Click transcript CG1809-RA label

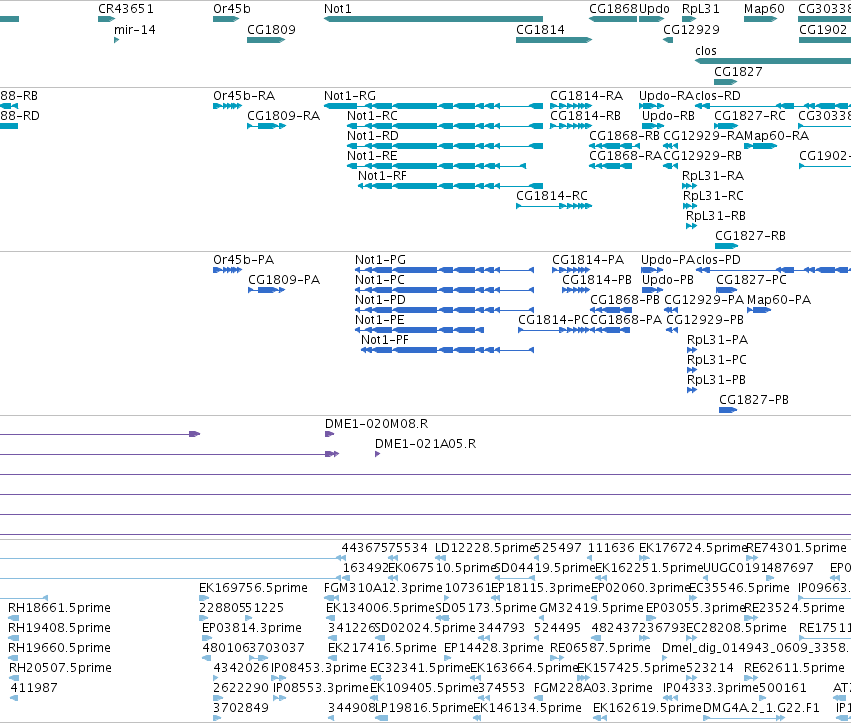283,116
